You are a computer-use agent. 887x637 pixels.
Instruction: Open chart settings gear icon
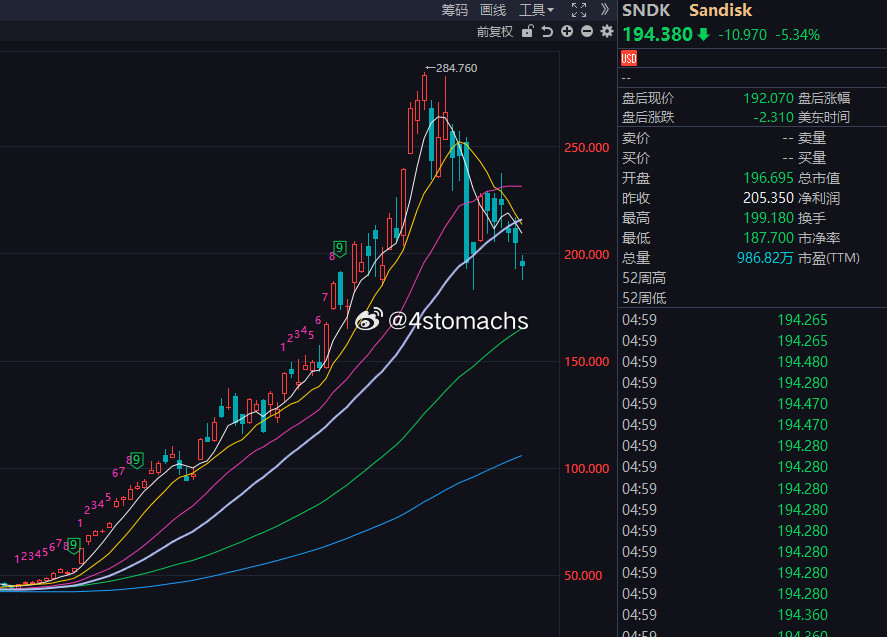[607, 32]
